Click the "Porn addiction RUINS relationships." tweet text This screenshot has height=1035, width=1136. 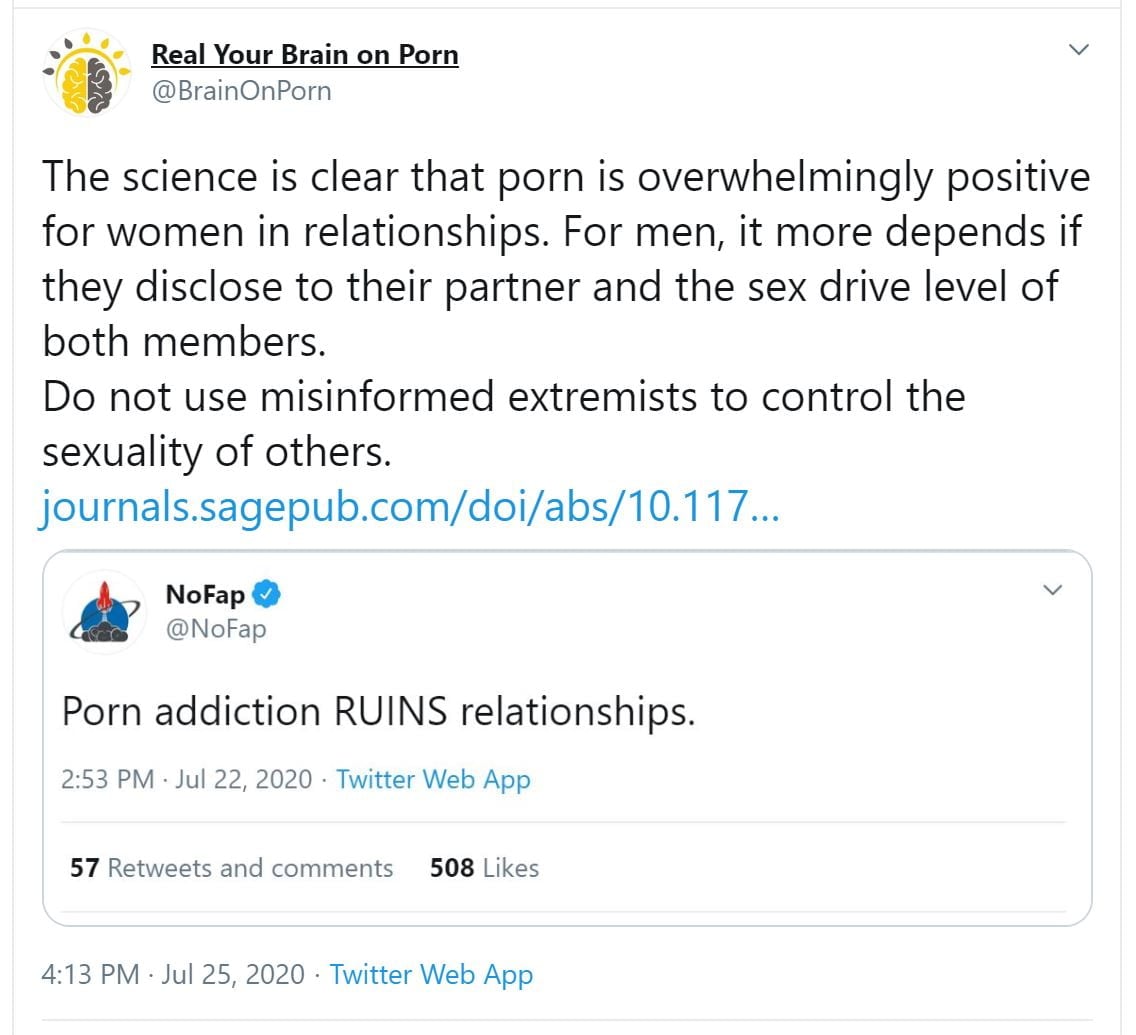point(377,711)
